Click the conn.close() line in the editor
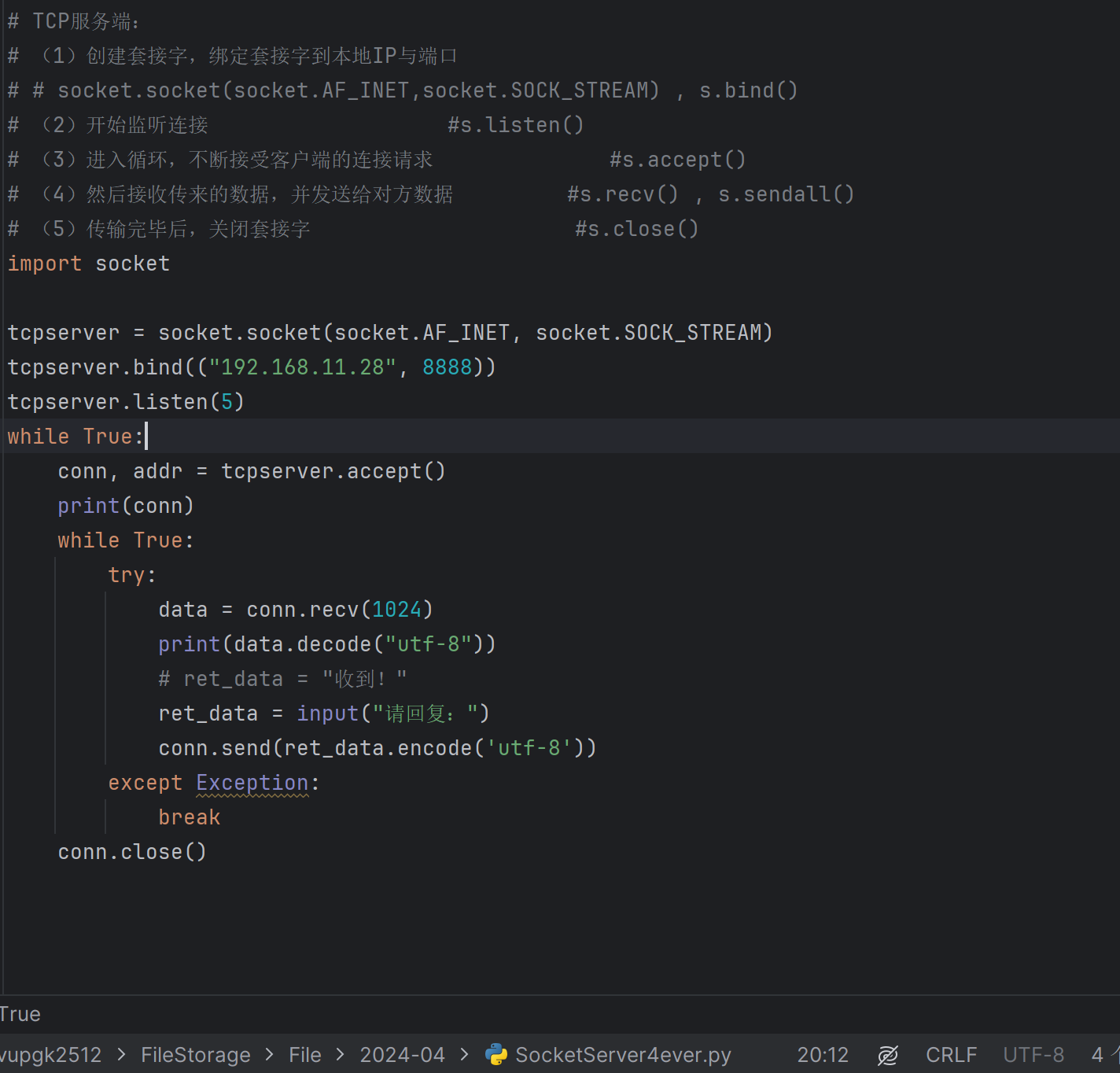The width and height of the screenshot is (1120, 1073). (x=132, y=852)
